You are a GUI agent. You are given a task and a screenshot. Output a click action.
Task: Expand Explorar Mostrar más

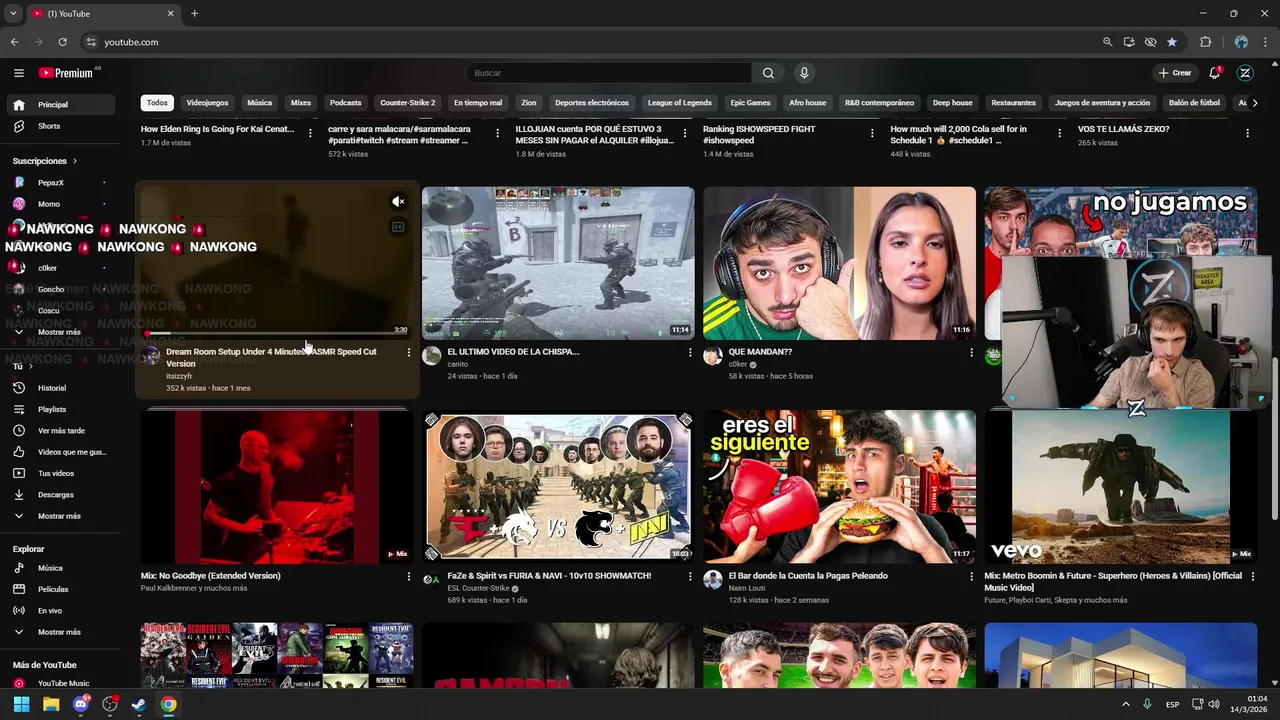[60, 632]
